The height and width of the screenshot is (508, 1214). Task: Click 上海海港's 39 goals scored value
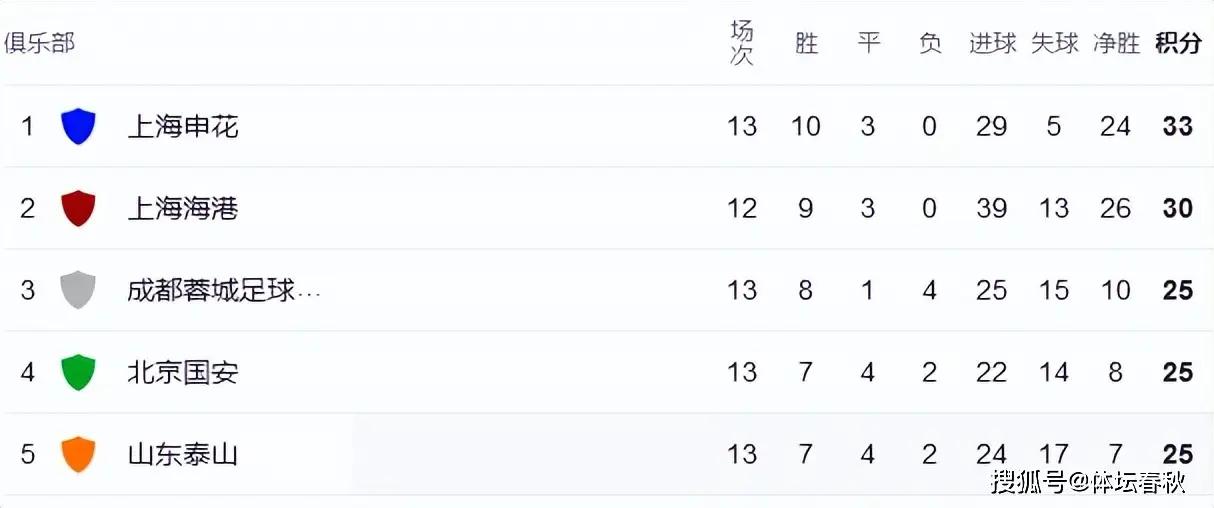coord(992,209)
